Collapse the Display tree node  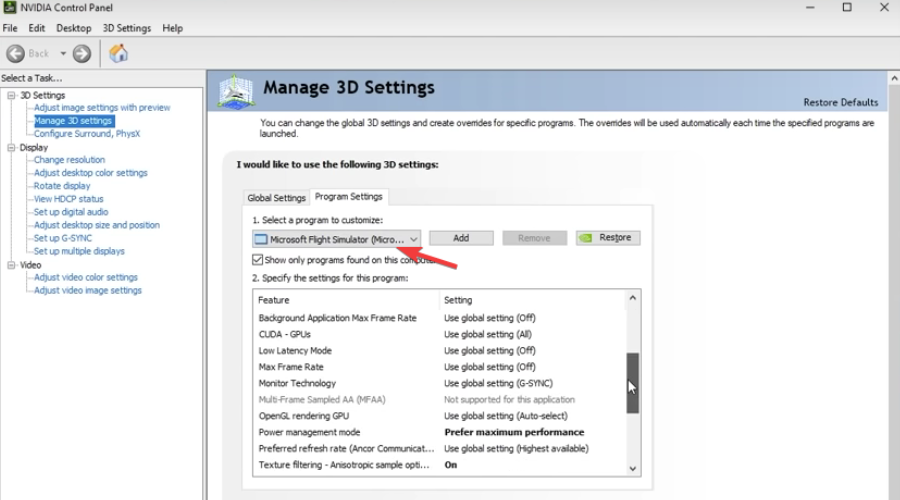(x=11, y=148)
